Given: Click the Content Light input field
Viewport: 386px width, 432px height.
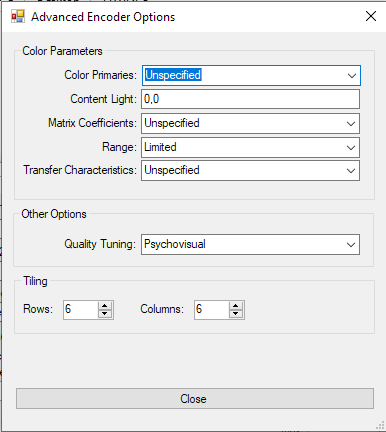Looking at the screenshot, I should pos(251,99).
